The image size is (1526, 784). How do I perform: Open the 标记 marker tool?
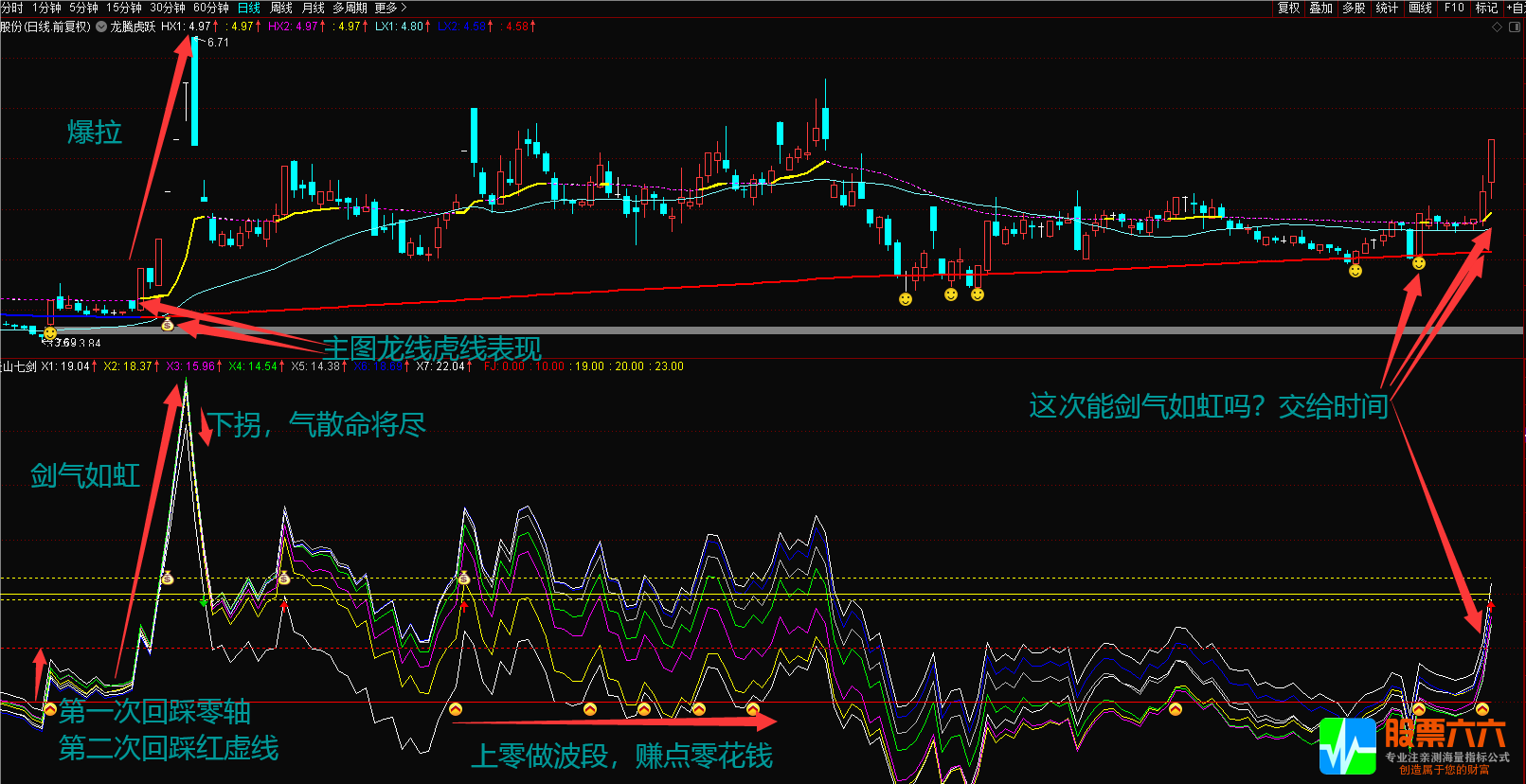1486,8
